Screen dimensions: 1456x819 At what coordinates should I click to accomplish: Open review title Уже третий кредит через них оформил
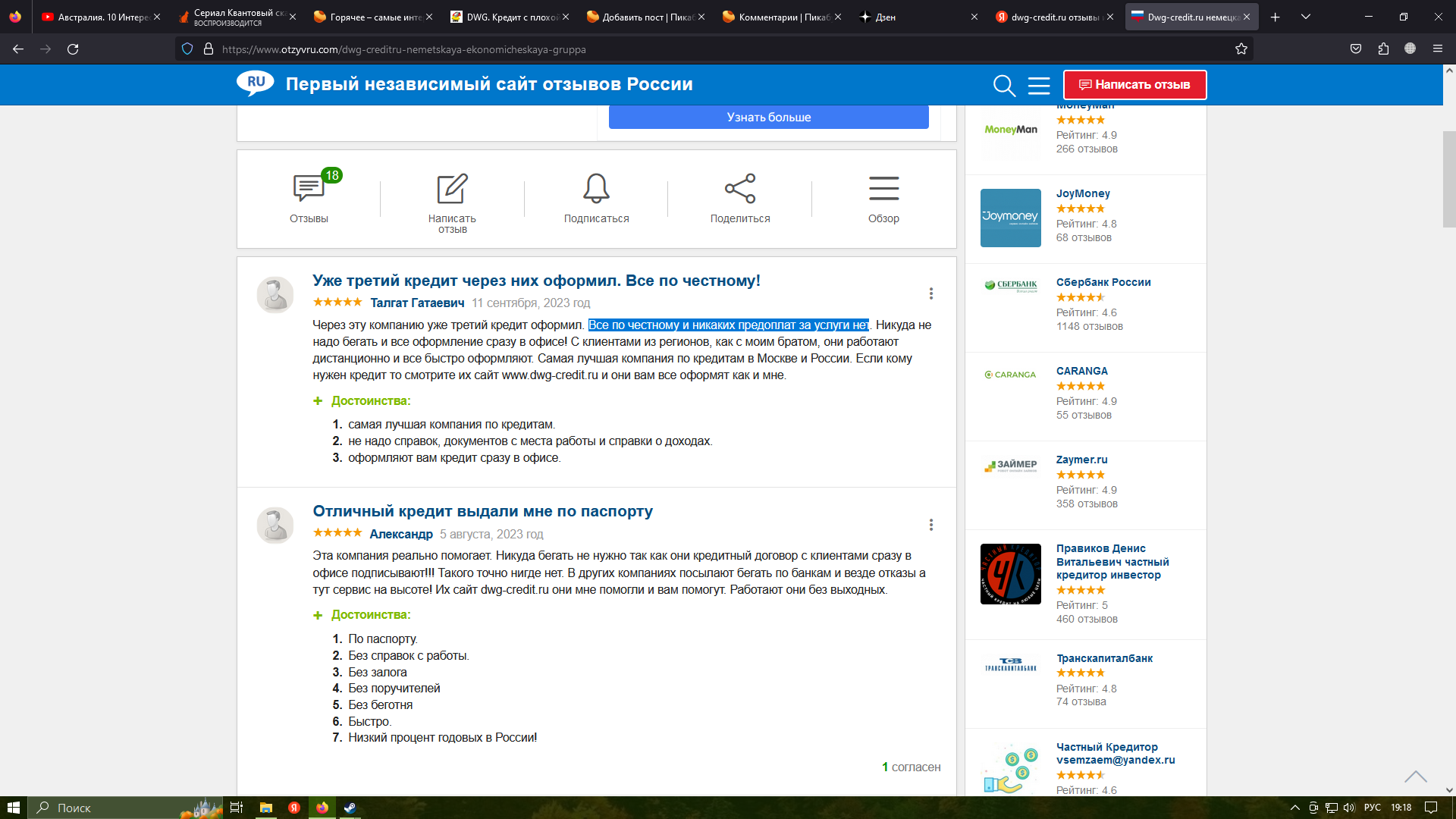pos(536,281)
